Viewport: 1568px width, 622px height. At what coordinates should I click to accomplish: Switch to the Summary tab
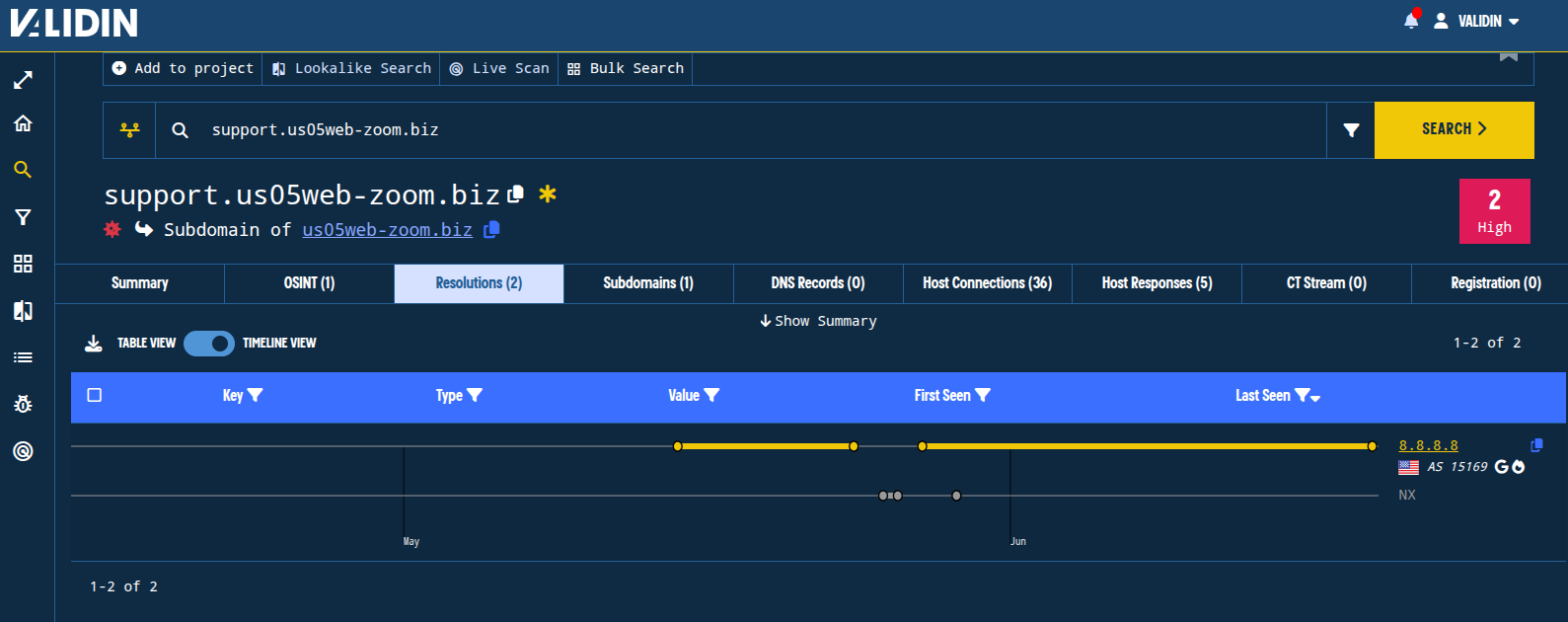click(x=140, y=283)
